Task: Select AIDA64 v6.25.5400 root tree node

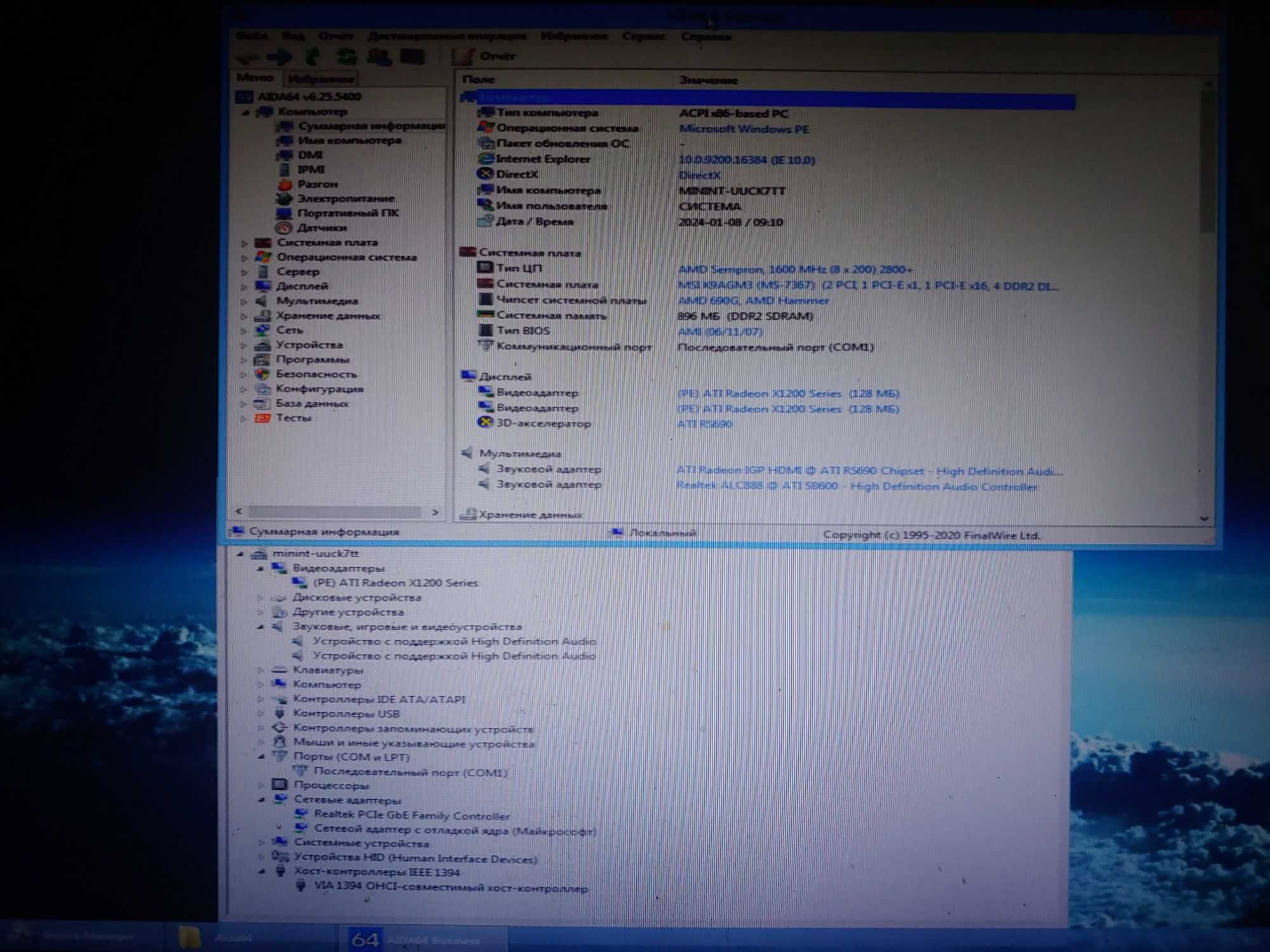Action: pyautogui.click(x=309, y=96)
